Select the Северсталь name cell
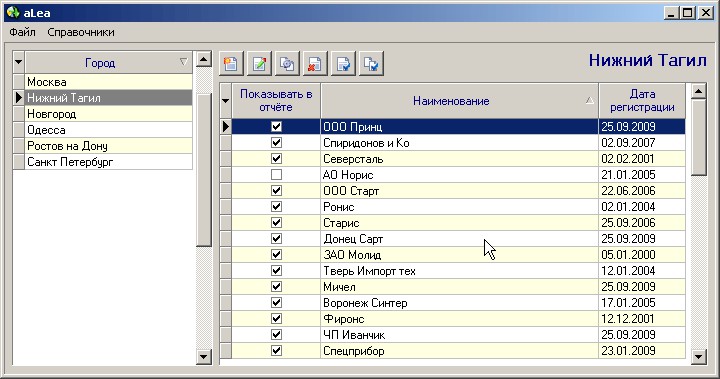The image size is (720, 379). point(459,158)
